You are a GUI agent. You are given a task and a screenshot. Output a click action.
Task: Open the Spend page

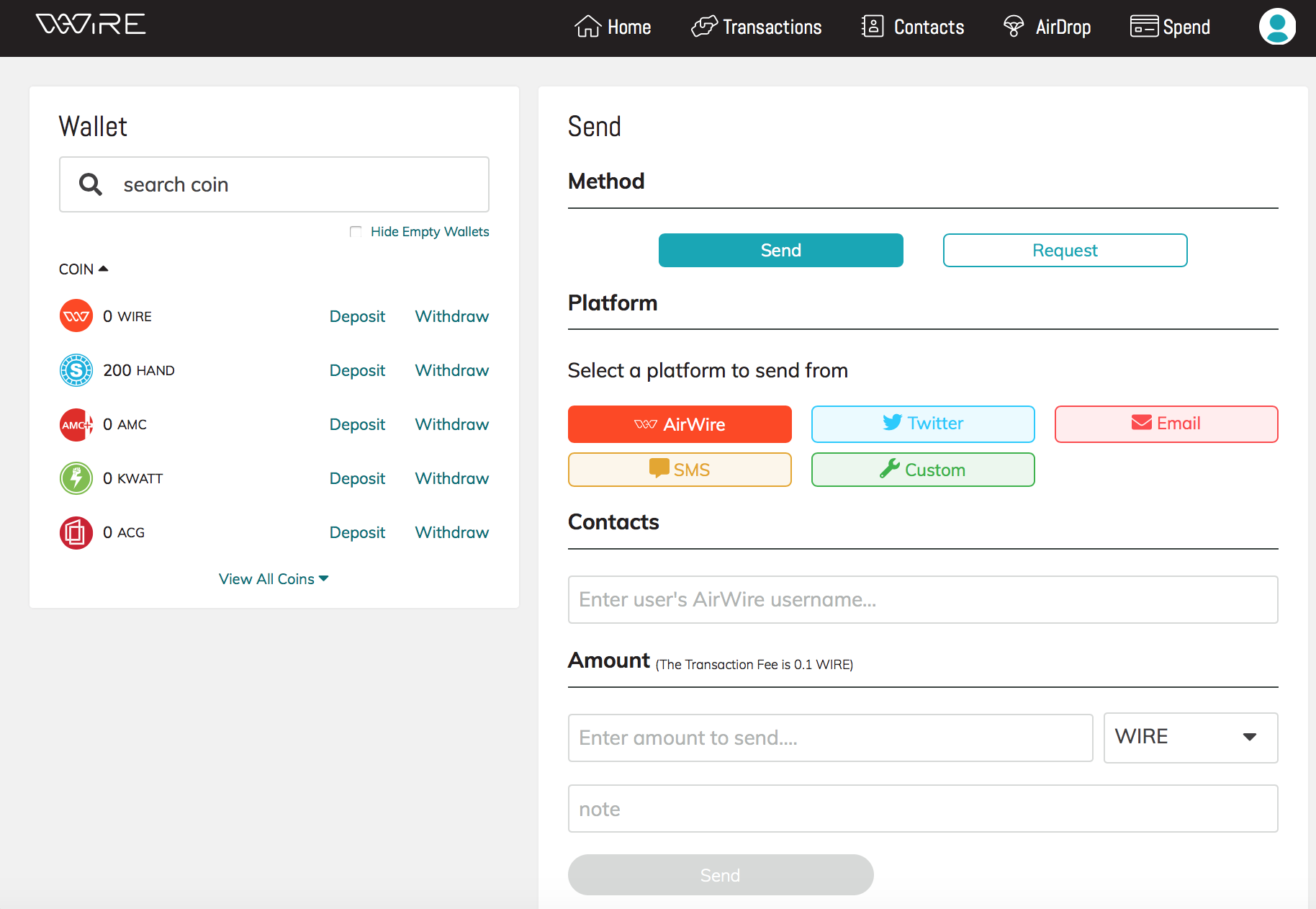[x=1170, y=27]
